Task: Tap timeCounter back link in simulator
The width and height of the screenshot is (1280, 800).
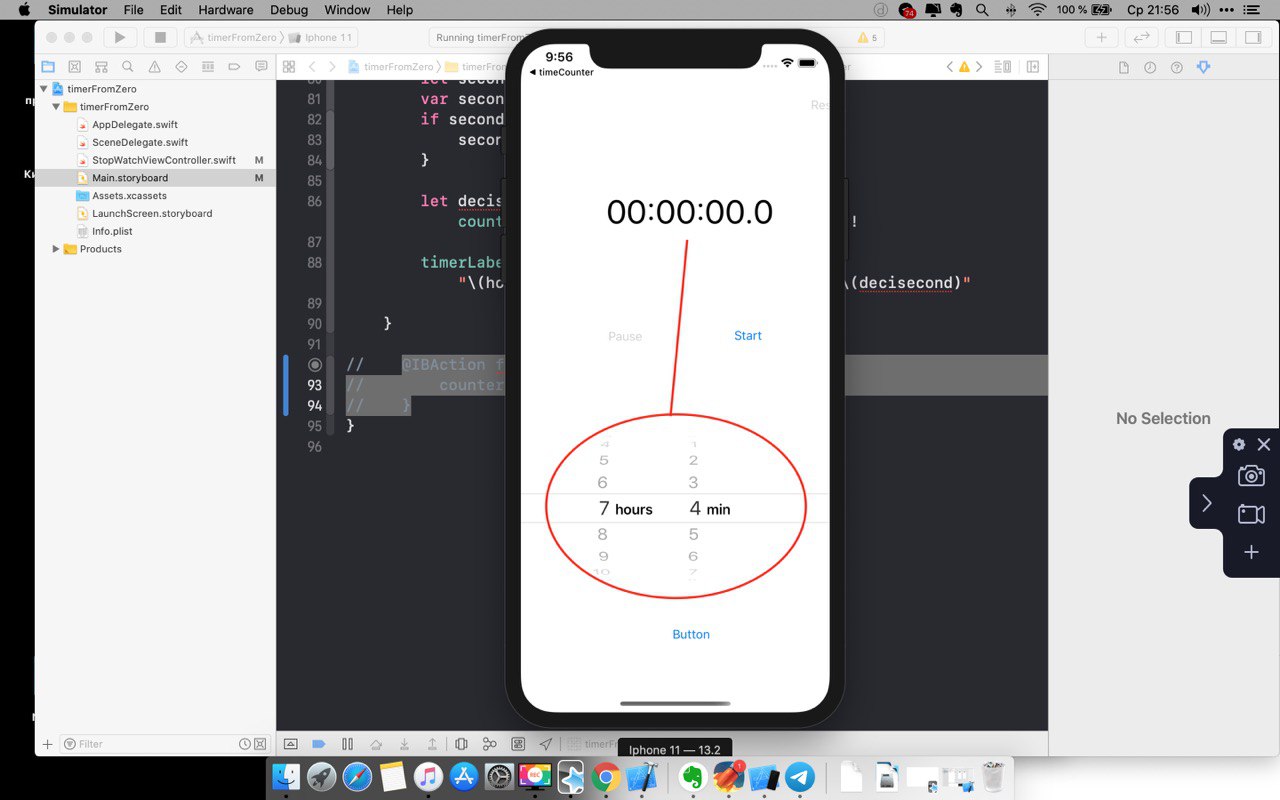Action: [x=561, y=72]
